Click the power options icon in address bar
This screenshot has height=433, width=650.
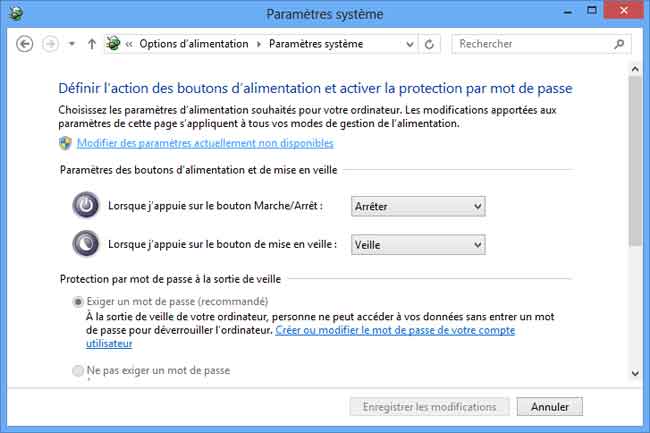tap(114, 44)
